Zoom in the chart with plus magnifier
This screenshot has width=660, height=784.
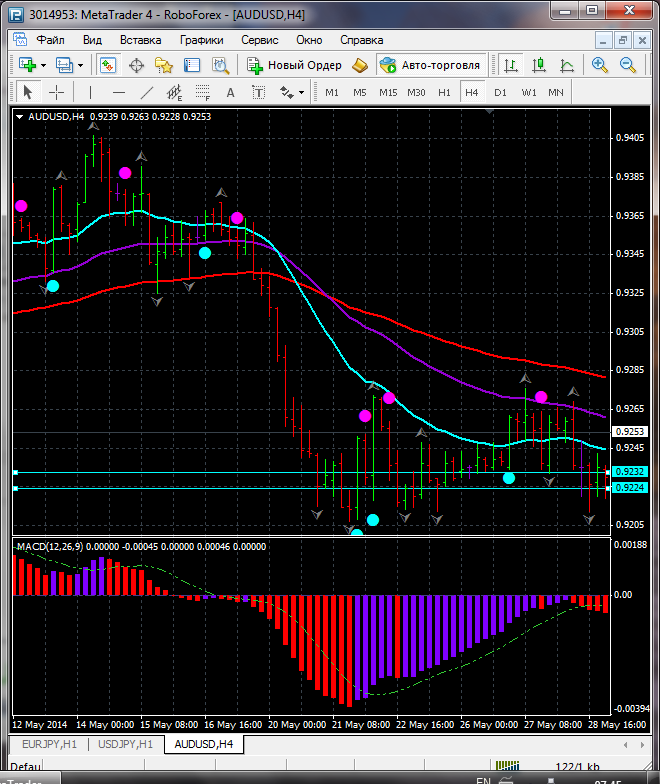click(x=600, y=66)
